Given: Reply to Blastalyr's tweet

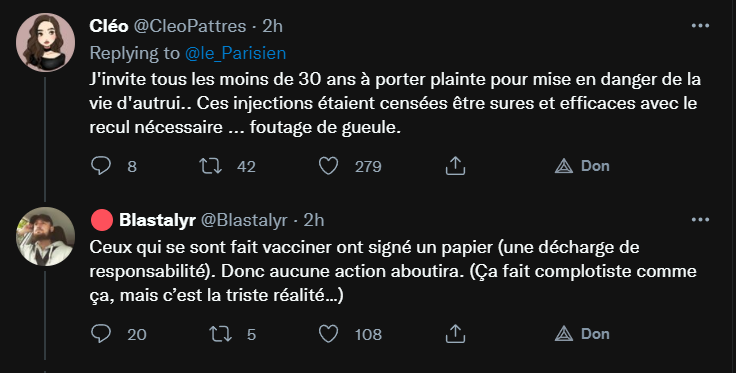Looking at the screenshot, I should coord(100,334).
